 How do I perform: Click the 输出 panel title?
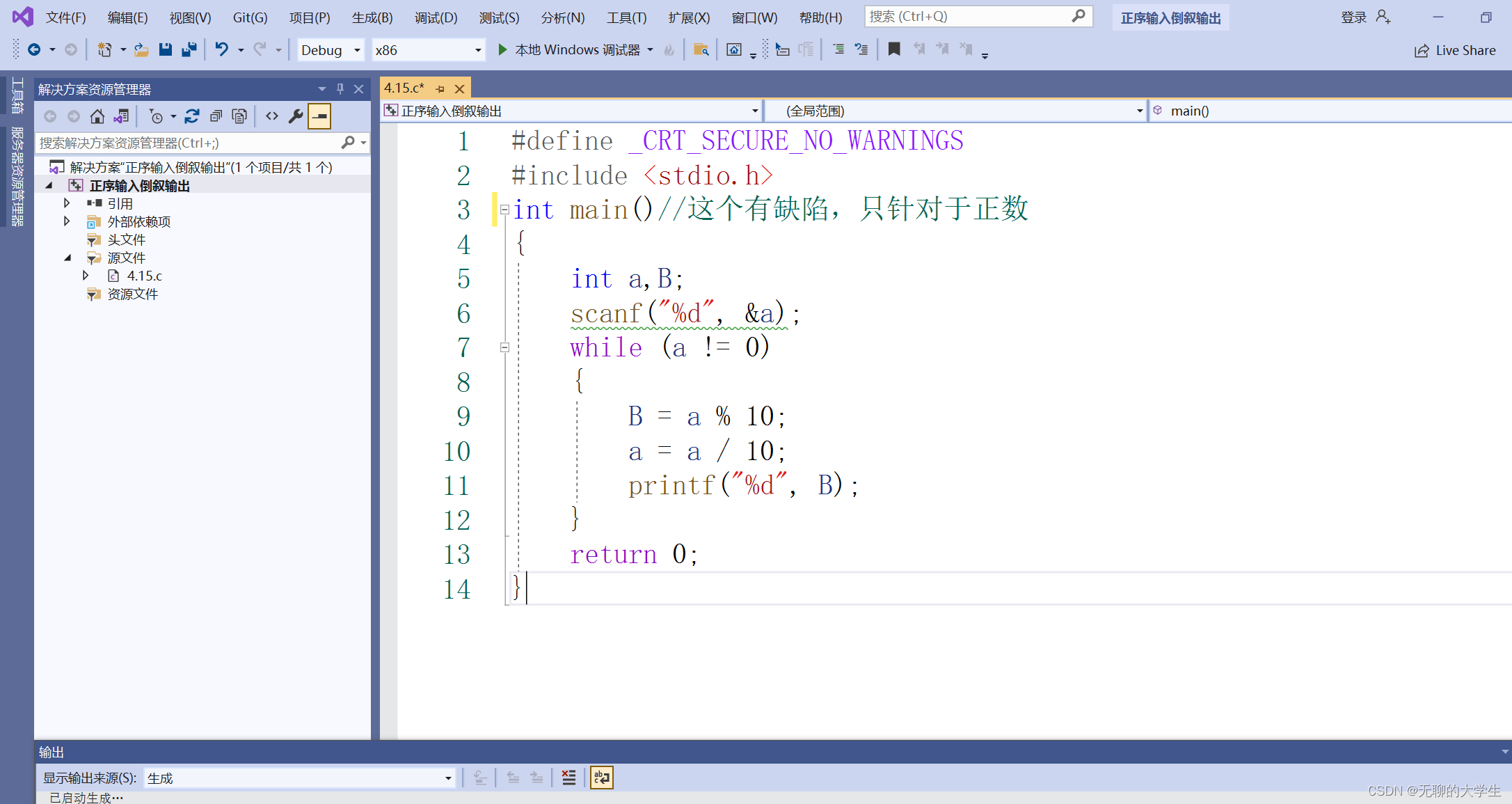[x=51, y=752]
